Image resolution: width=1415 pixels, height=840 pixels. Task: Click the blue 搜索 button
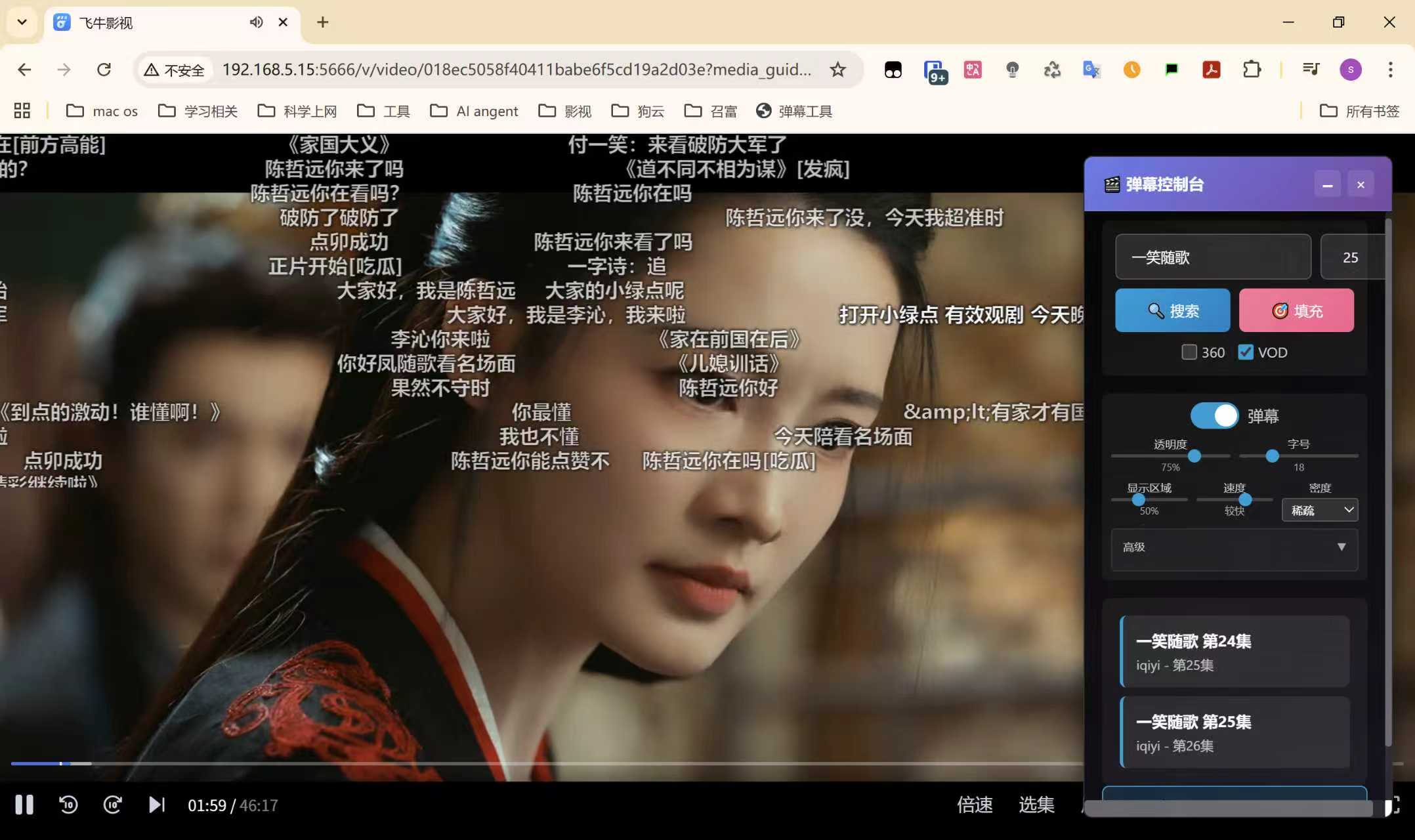click(1172, 310)
